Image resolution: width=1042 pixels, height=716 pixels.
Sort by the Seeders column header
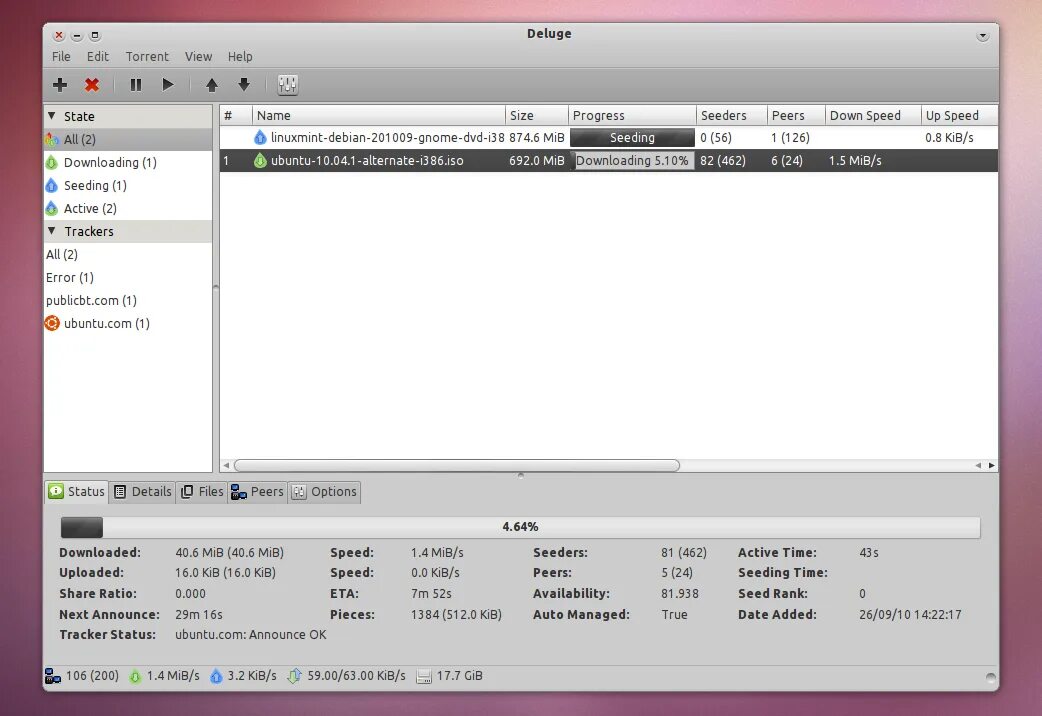(732, 115)
